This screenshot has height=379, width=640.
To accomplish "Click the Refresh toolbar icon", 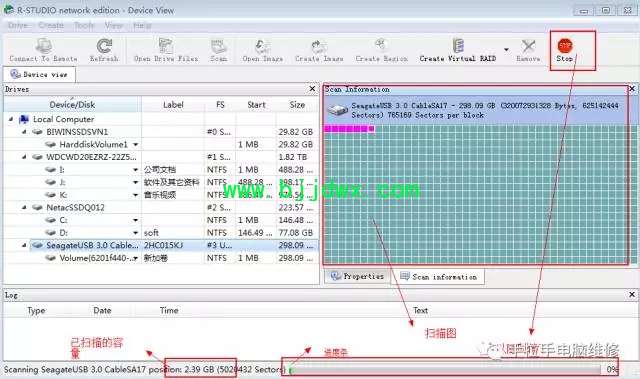I will pos(104,46).
